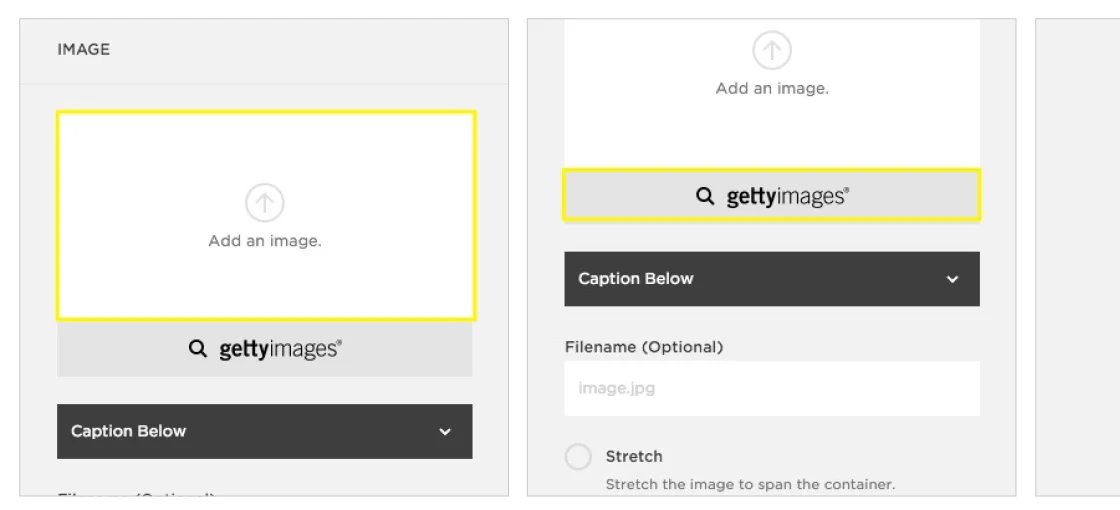Click the left panel gettyimages search button

265,349
